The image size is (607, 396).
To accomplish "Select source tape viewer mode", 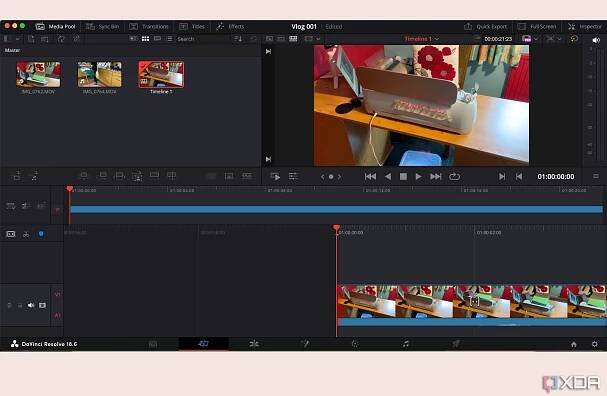I will [281, 39].
